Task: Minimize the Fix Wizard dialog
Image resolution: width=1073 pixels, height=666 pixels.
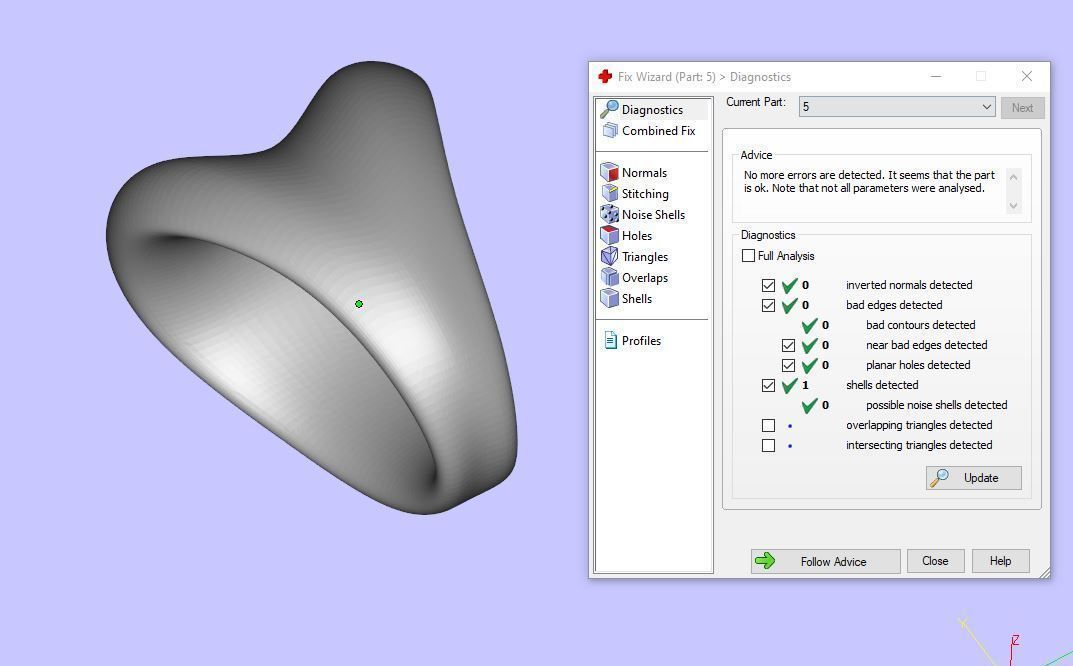Action: click(935, 76)
